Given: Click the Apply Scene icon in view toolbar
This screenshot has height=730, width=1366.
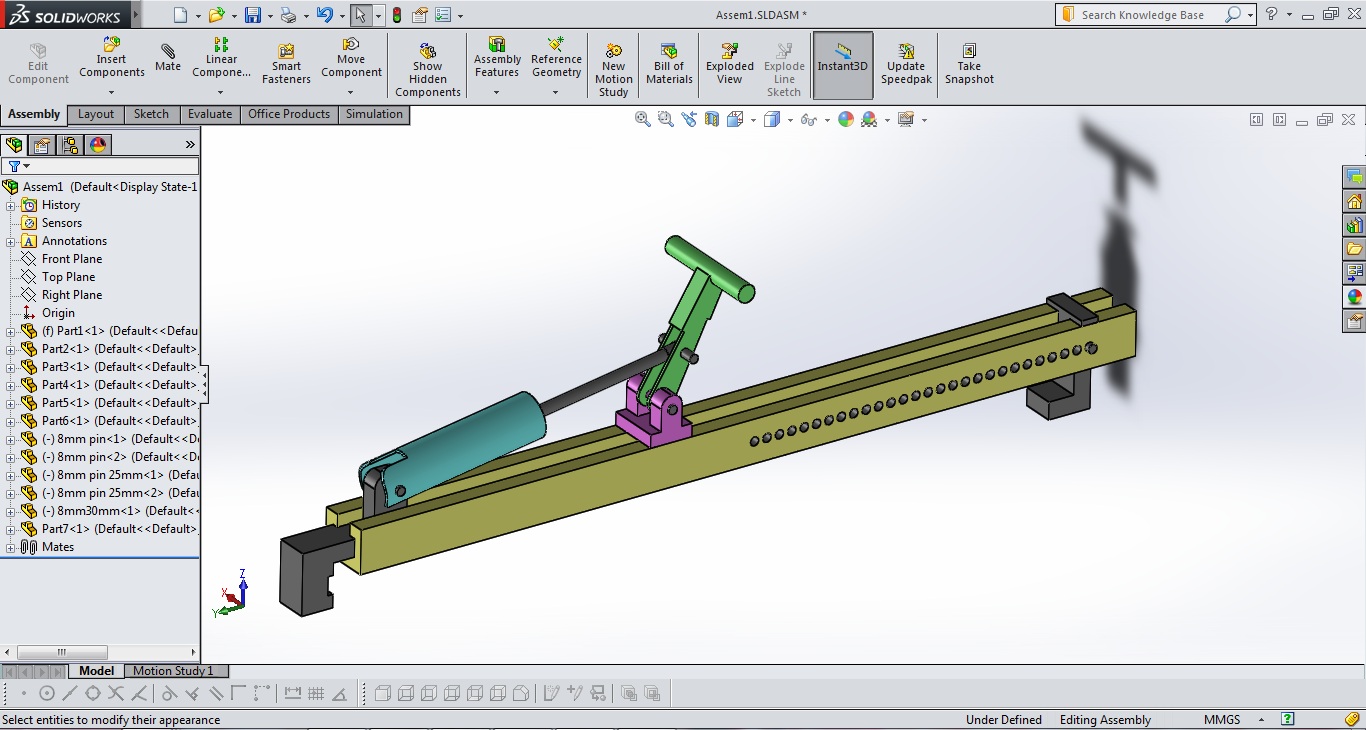Looking at the screenshot, I should click(x=869, y=119).
